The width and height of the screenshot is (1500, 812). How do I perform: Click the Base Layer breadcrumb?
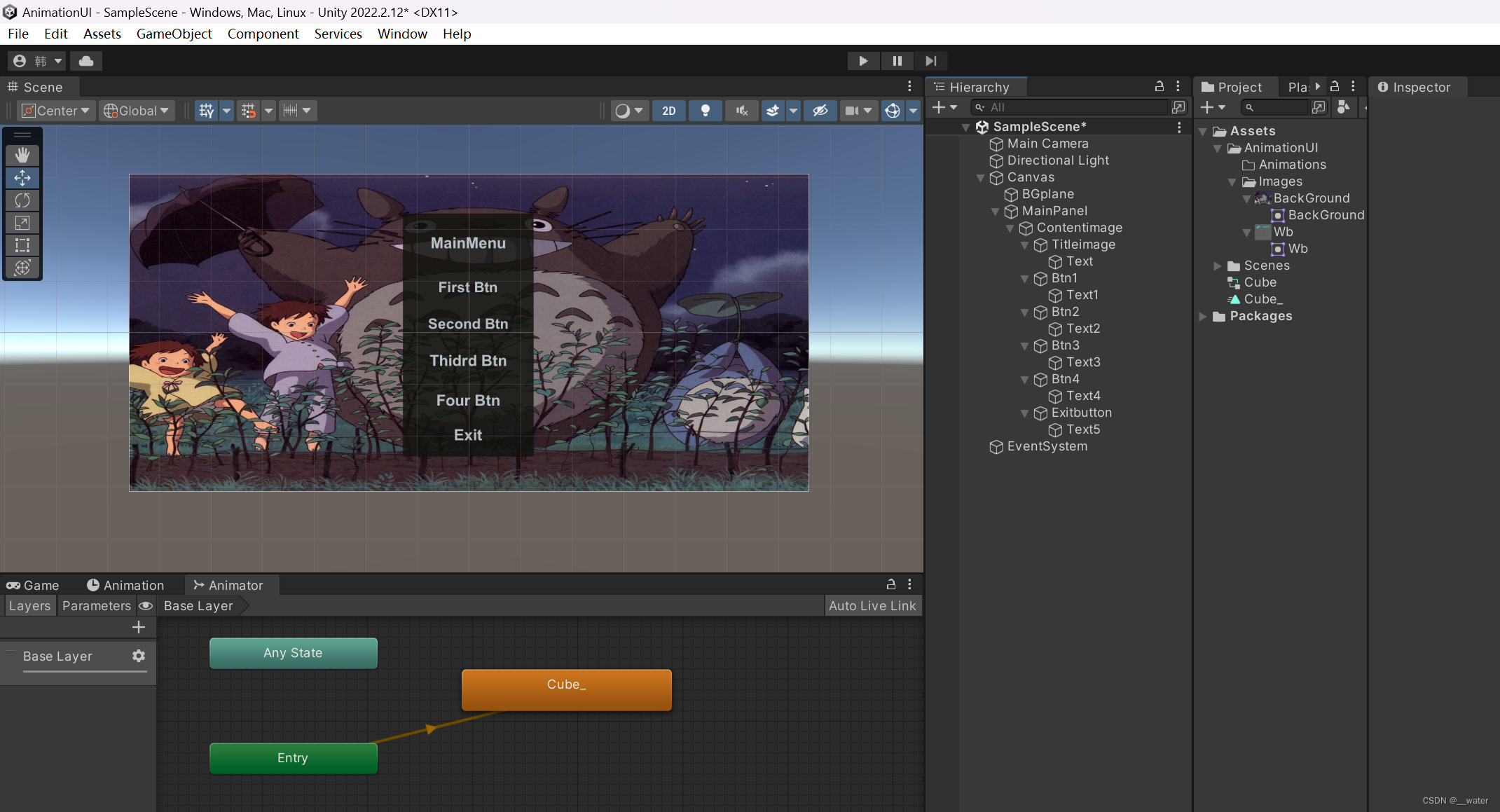(x=199, y=606)
